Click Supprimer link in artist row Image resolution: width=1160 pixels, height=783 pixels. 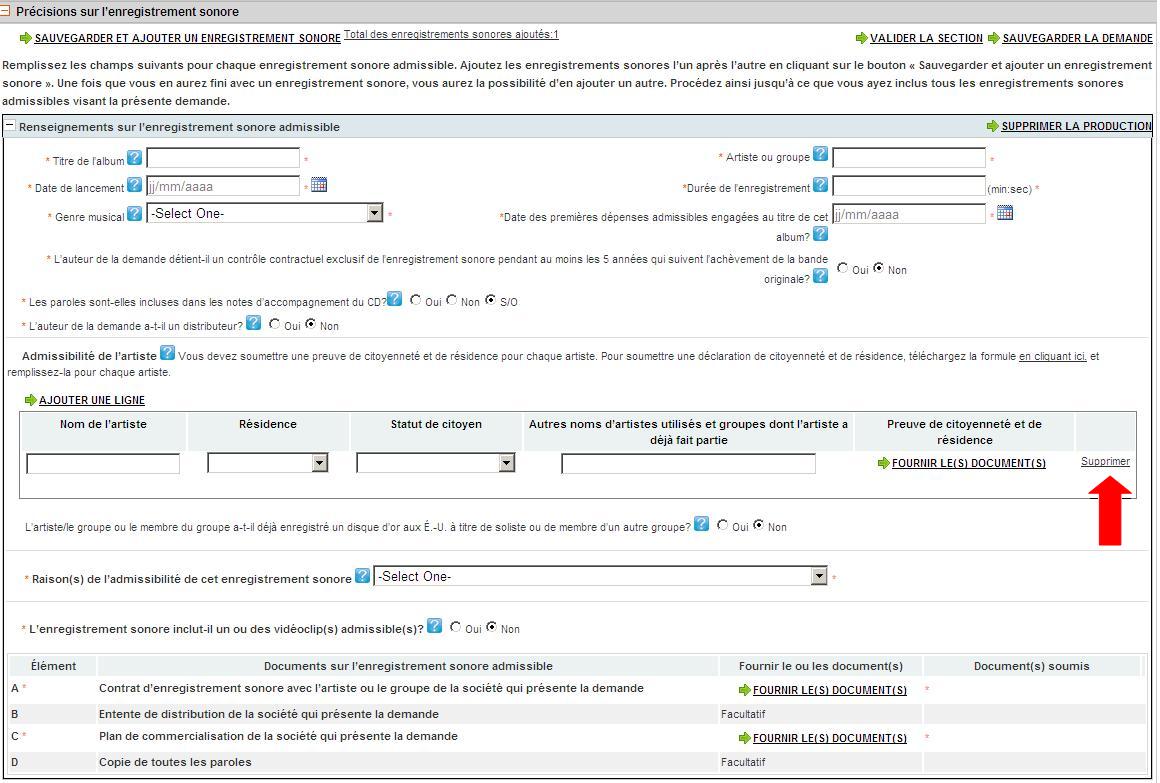coord(1105,461)
